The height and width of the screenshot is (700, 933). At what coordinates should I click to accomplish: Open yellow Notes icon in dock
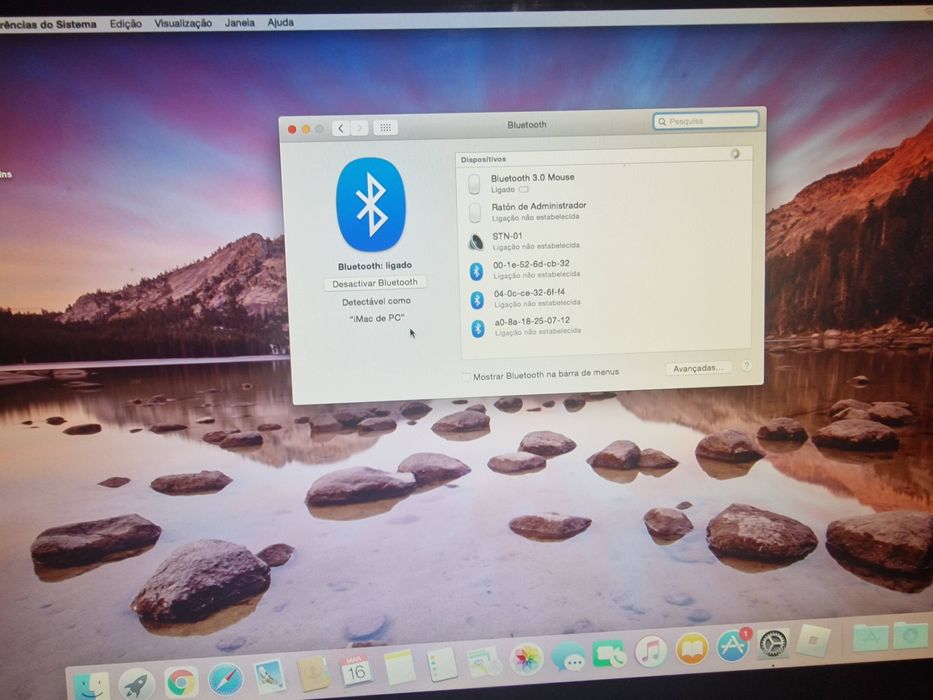point(399,667)
